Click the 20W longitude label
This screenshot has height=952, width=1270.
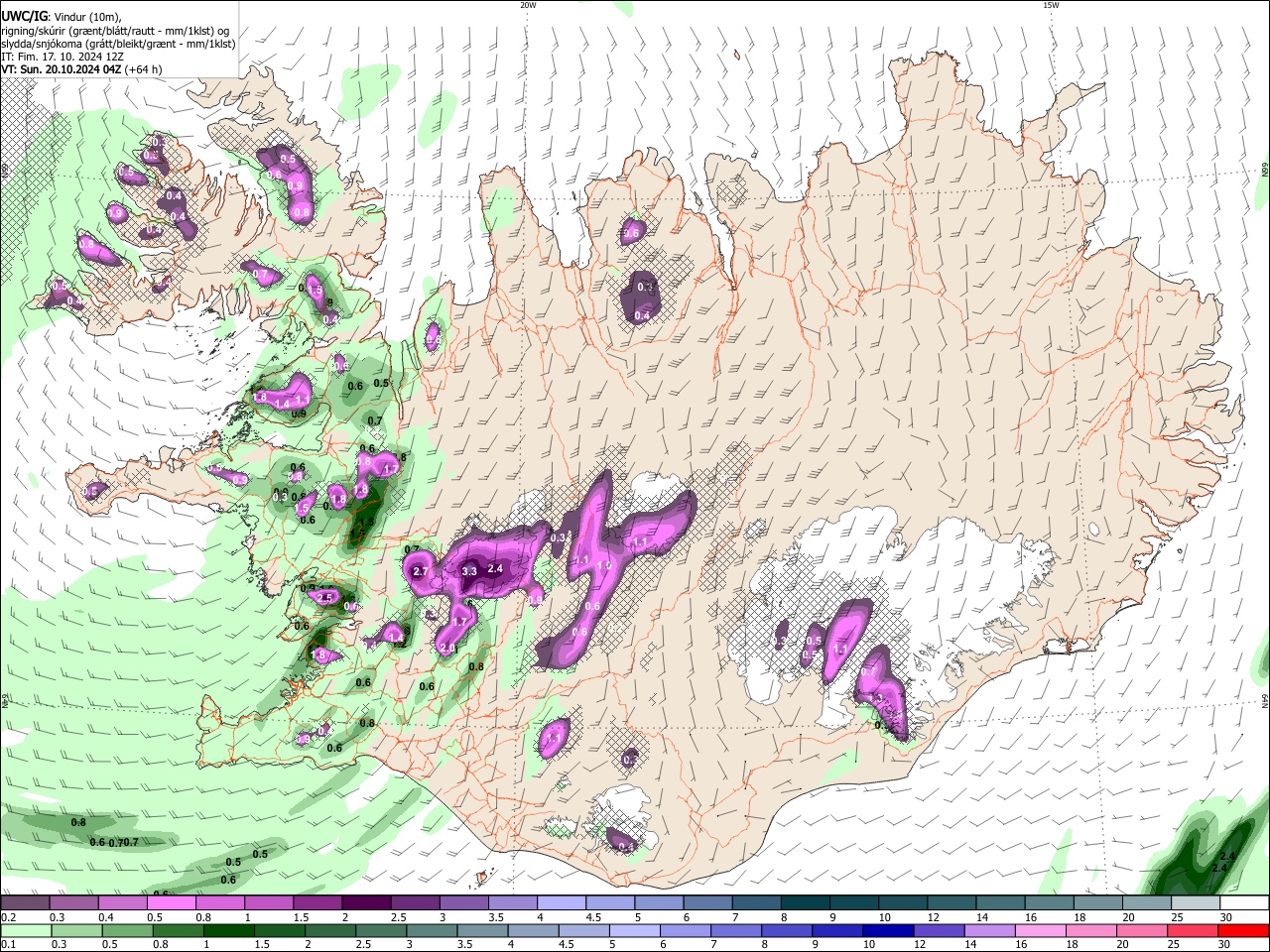click(528, 5)
